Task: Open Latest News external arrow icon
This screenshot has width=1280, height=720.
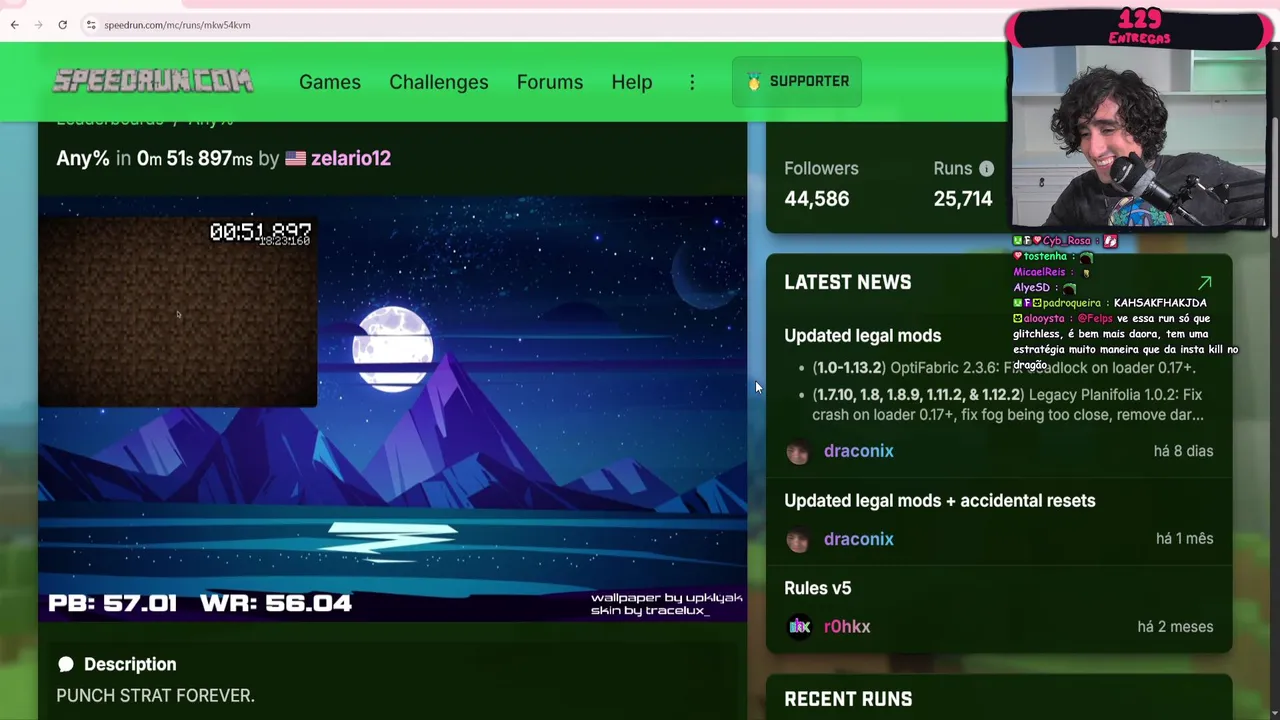Action: (1205, 283)
